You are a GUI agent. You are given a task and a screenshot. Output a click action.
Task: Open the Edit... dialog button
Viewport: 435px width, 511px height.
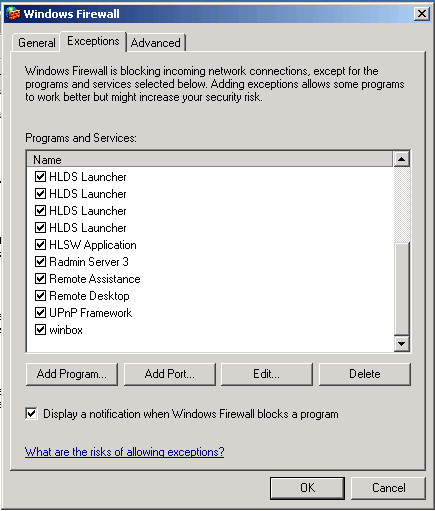coord(267,374)
